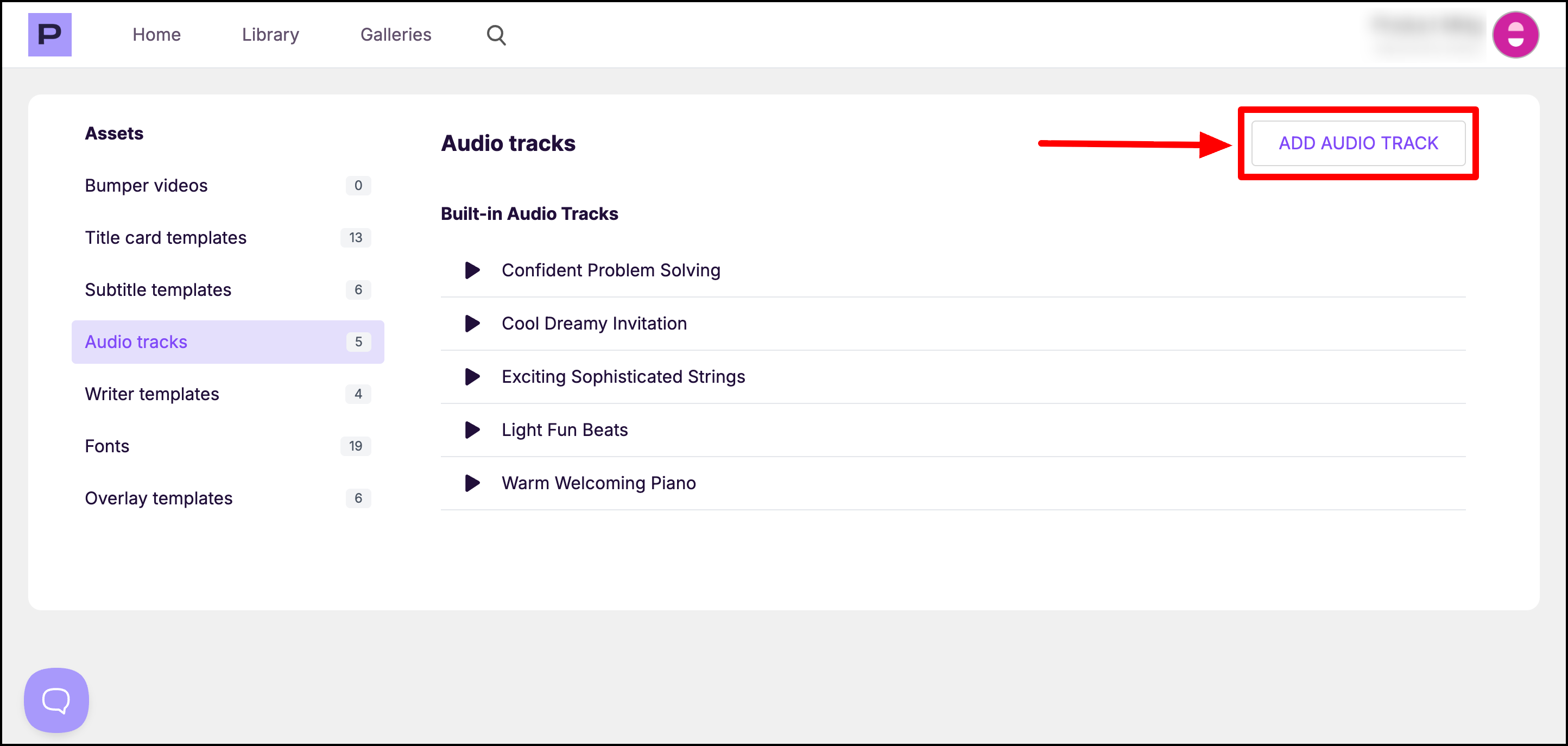This screenshot has width=1568, height=746.
Task: Click the Add Audio Track button
Action: click(x=1357, y=143)
